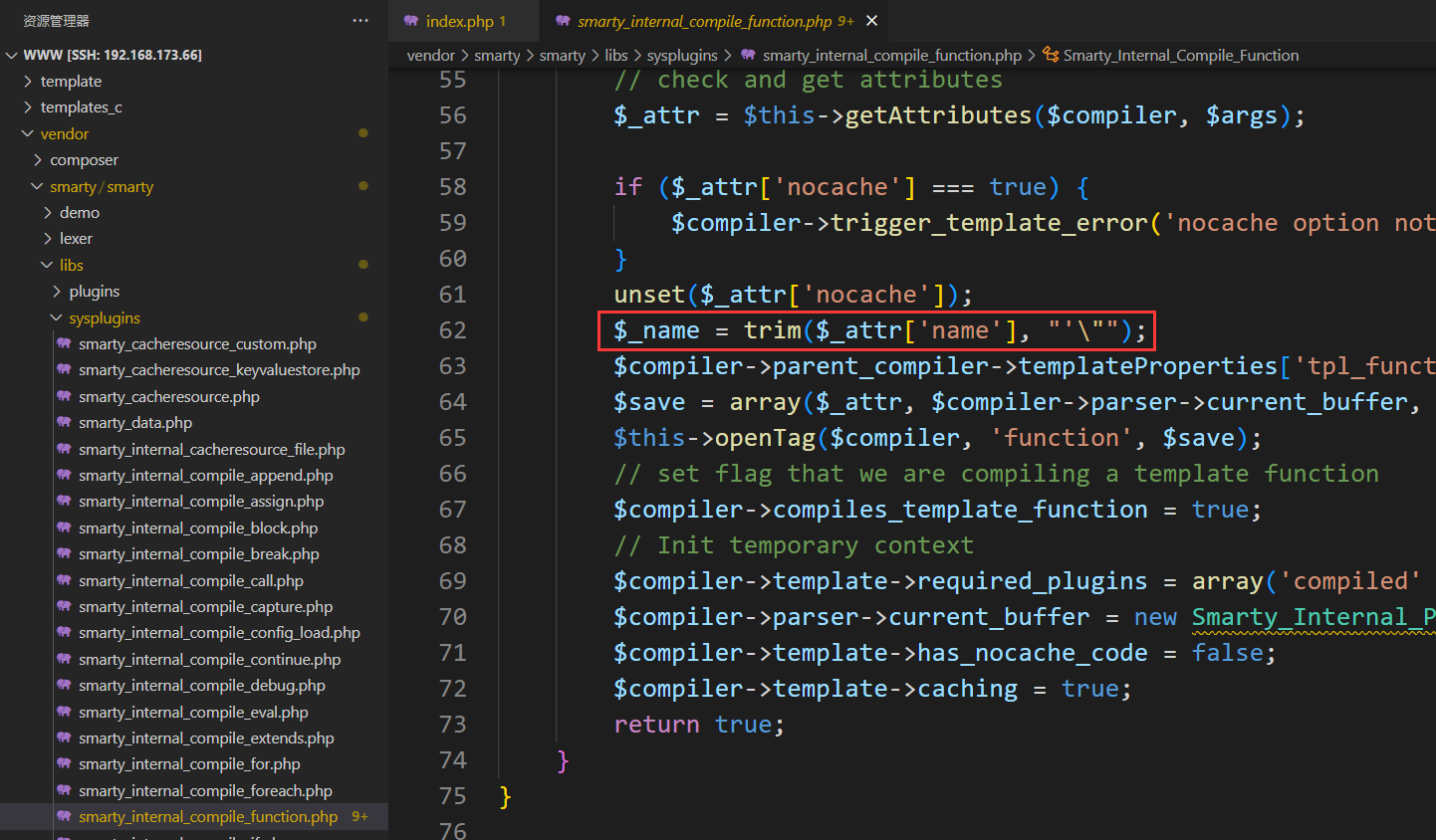Close the smarty_internal_compile_function.php tab

tap(872, 21)
